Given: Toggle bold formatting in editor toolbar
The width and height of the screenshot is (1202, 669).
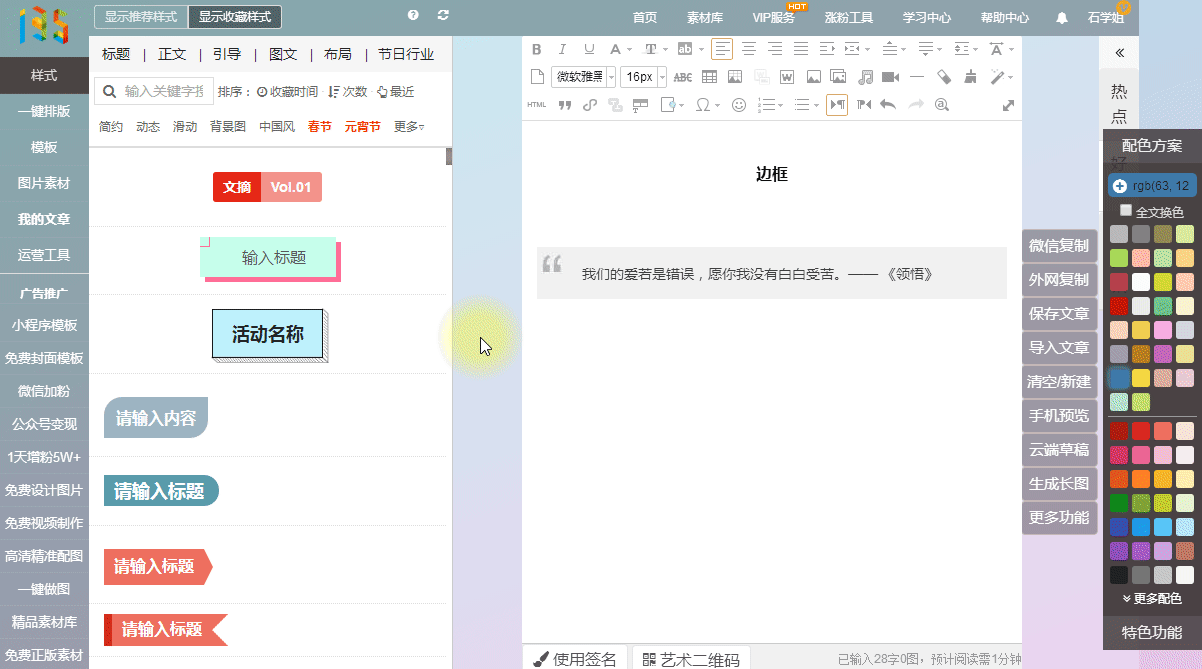Looking at the screenshot, I should [x=536, y=49].
